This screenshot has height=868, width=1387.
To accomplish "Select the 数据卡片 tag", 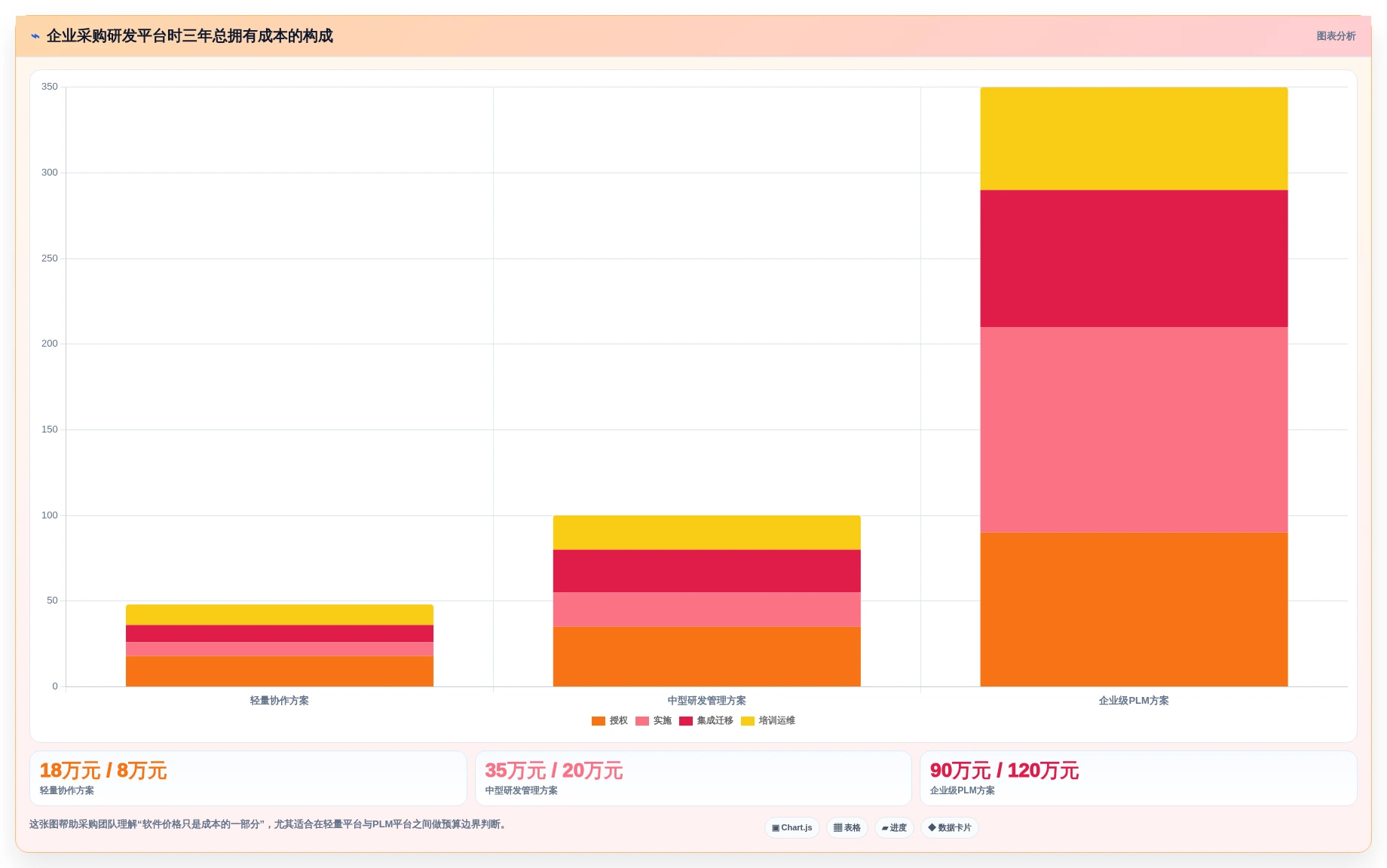I will pos(950,827).
